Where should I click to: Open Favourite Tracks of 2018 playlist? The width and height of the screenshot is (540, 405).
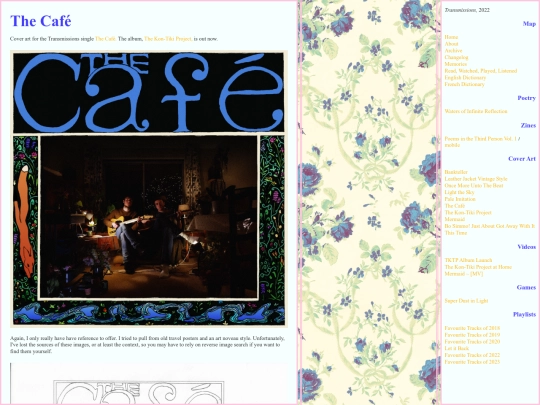[x=472, y=328]
